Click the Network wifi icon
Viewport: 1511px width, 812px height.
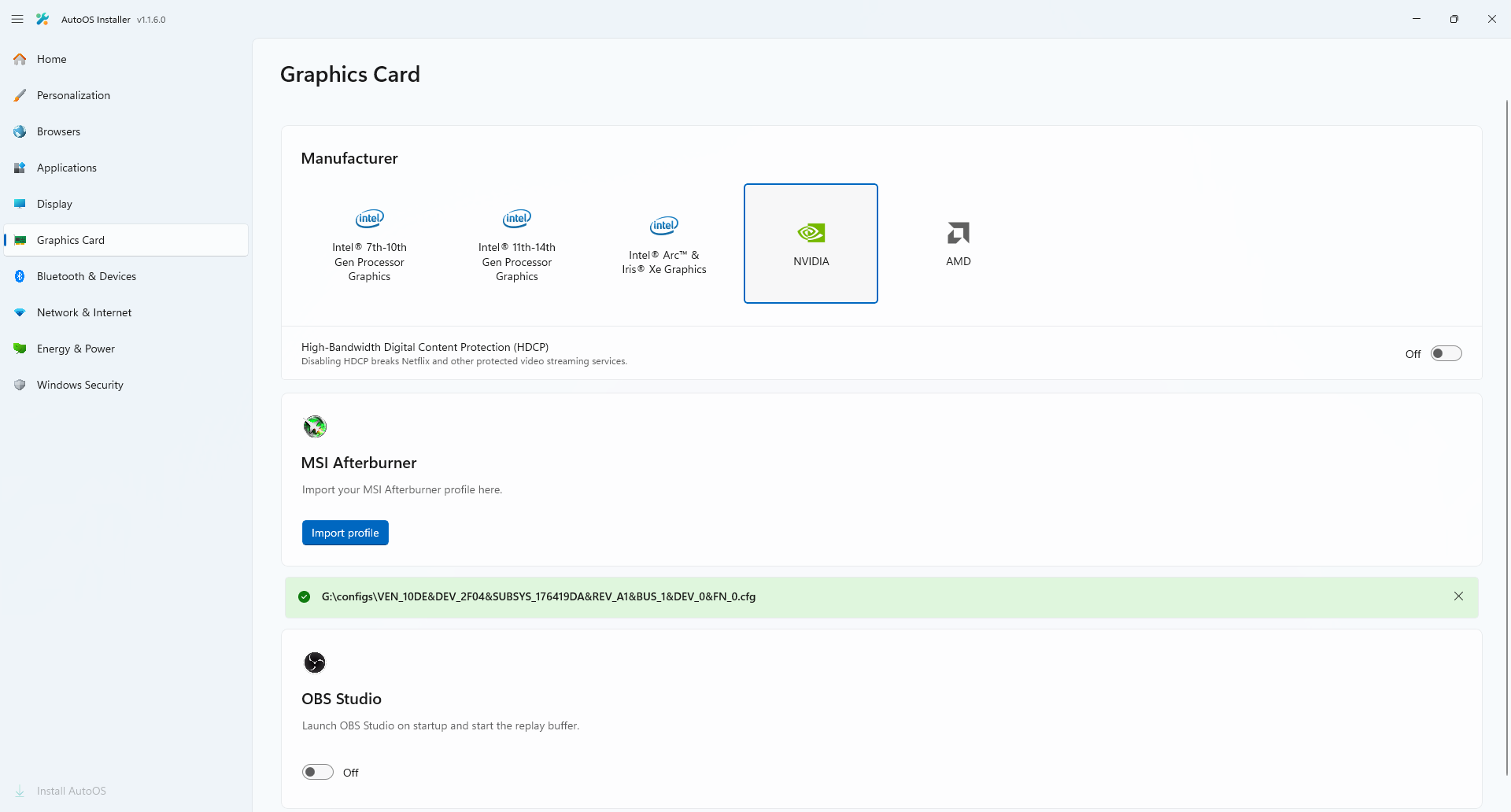click(20, 312)
